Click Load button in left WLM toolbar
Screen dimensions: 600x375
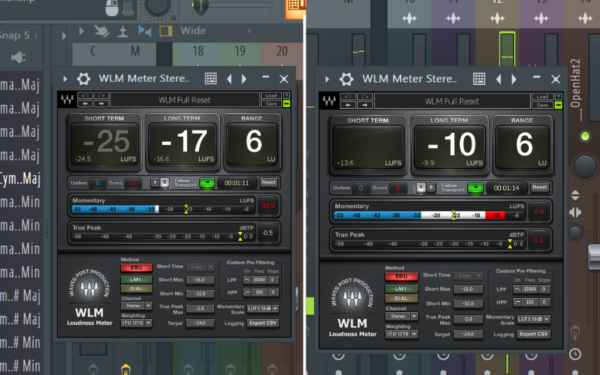pyautogui.click(x=271, y=96)
